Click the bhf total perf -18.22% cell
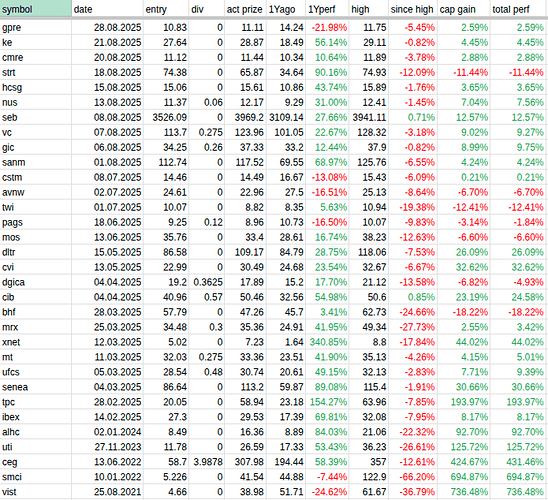The width and height of the screenshot is (548, 500). [519, 312]
